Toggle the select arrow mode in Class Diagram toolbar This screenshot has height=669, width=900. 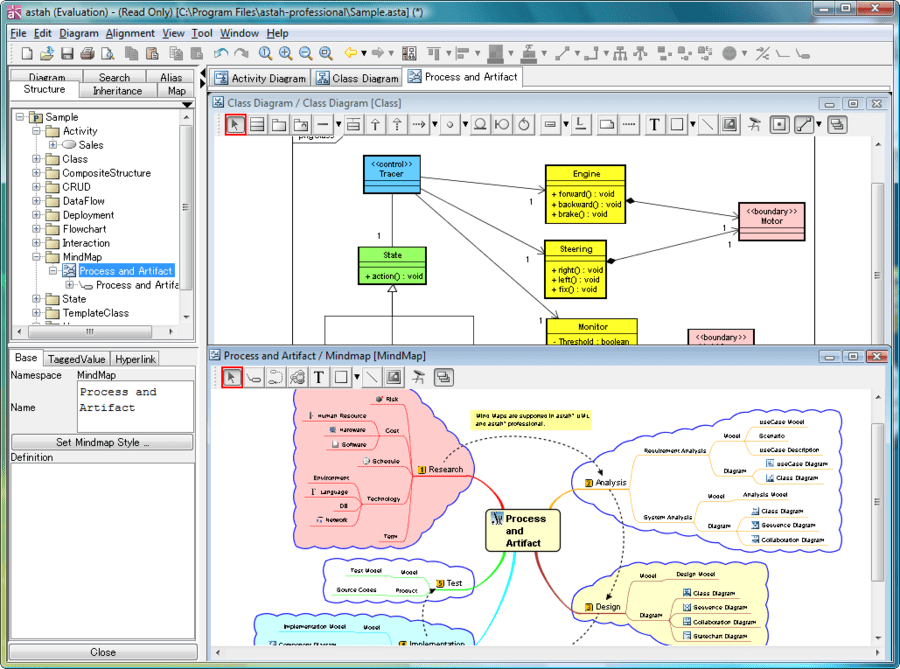tap(235, 125)
